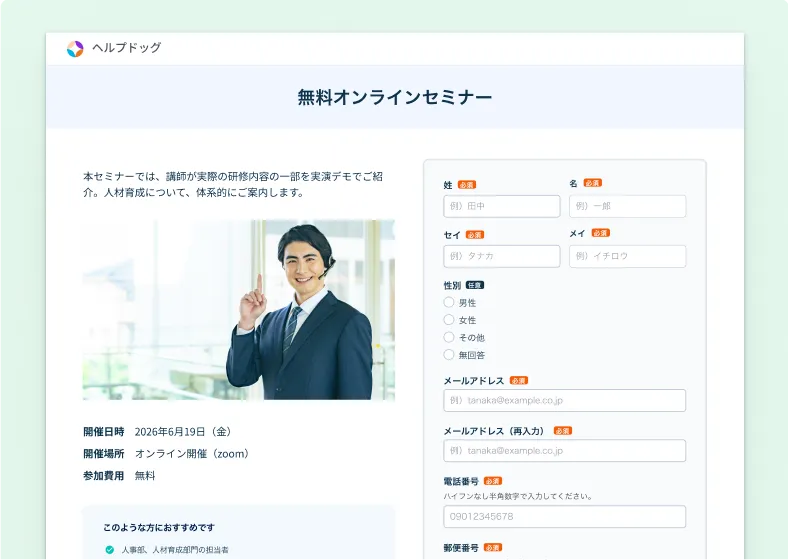The image size is (788, 560).
Task: Click the 性別 任意 badge
Action: pos(475,285)
